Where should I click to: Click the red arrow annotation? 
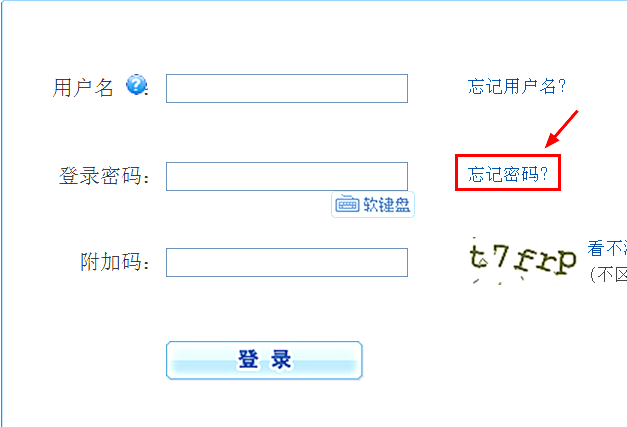[561, 129]
